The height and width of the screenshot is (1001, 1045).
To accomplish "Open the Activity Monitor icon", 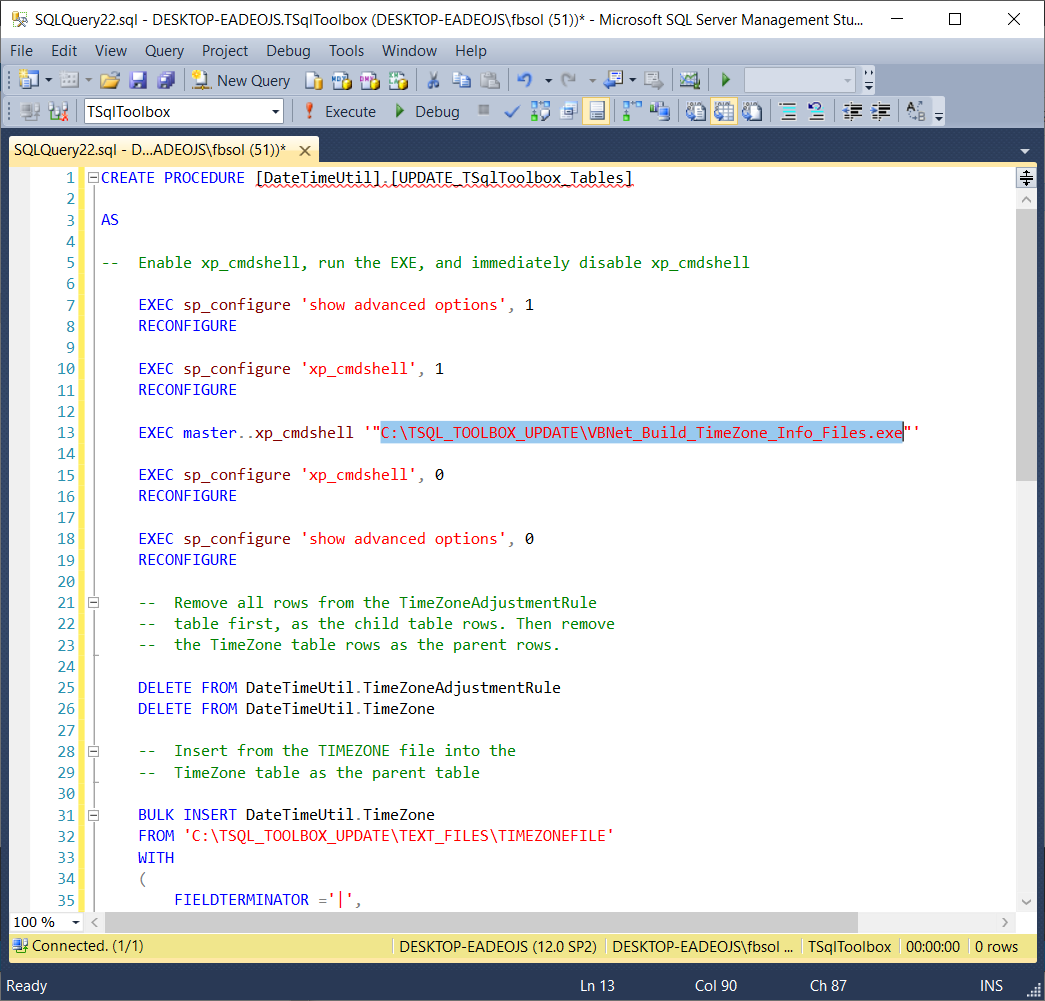I will [x=689, y=80].
